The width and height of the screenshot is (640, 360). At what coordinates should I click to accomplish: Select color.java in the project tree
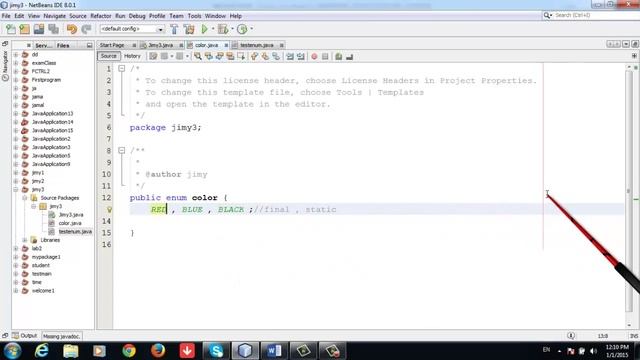[x=70, y=223]
